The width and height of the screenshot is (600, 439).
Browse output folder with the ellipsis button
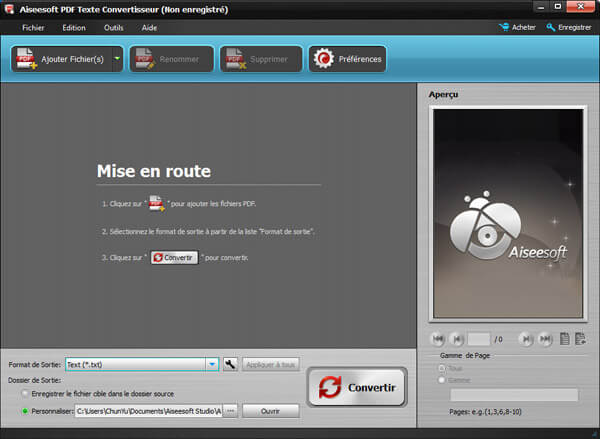tap(230, 411)
